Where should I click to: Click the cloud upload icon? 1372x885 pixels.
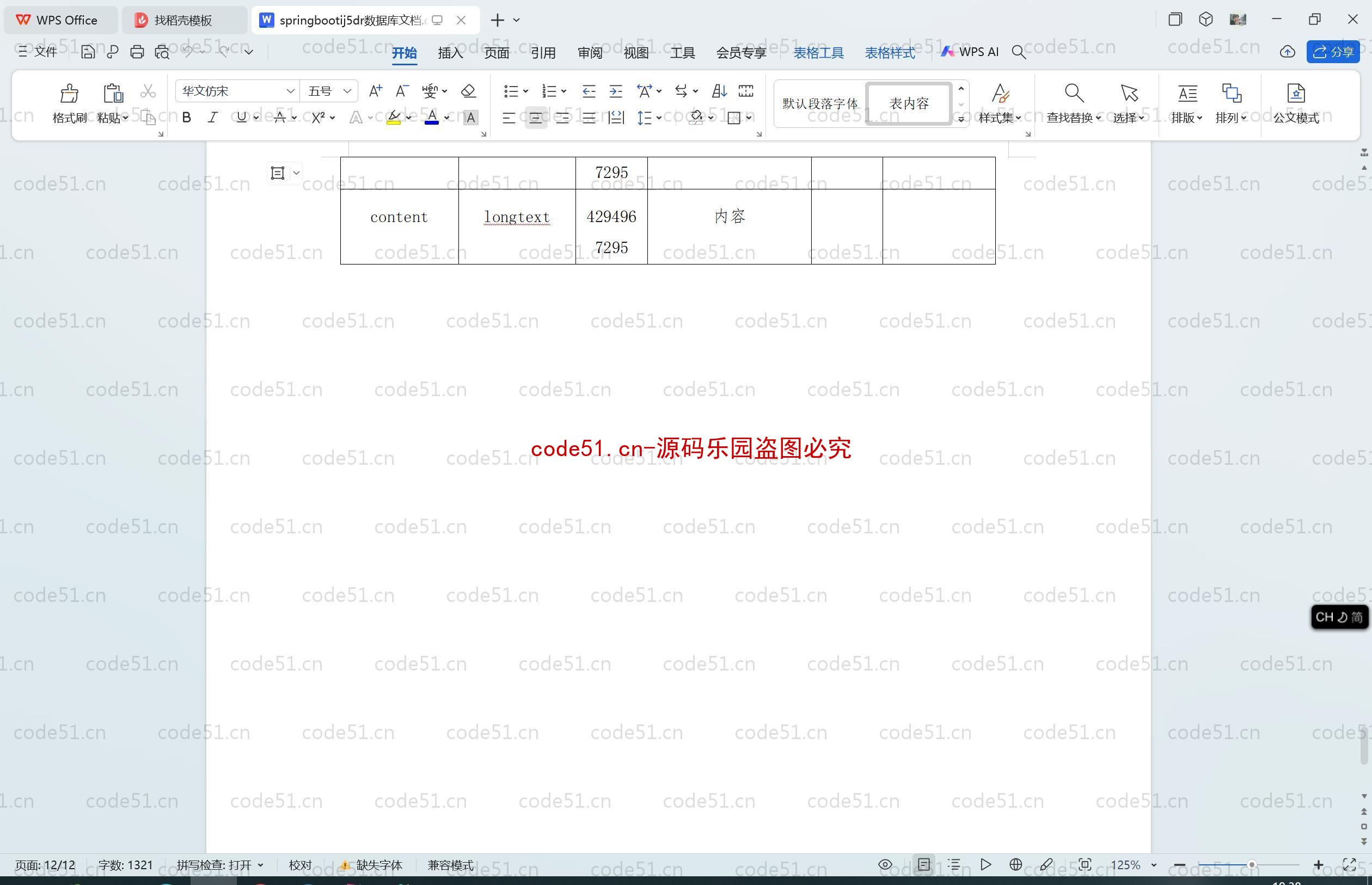click(x=1287, y=52)
